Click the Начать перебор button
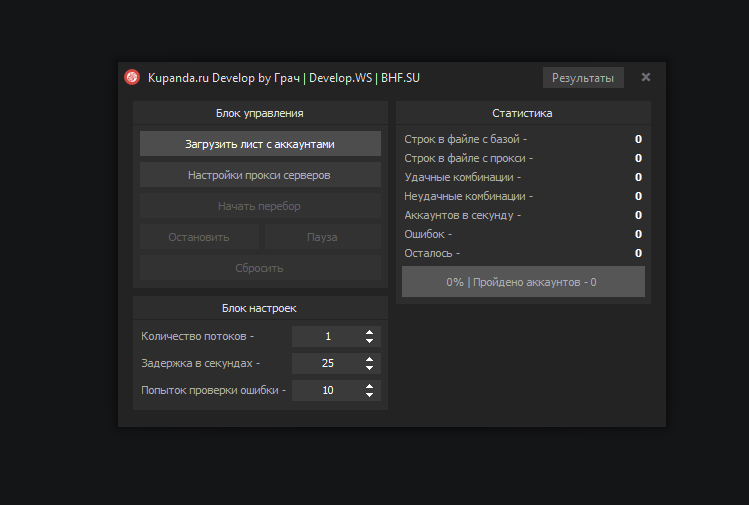This screenshot has height=505, width=749. click(260, 206)
